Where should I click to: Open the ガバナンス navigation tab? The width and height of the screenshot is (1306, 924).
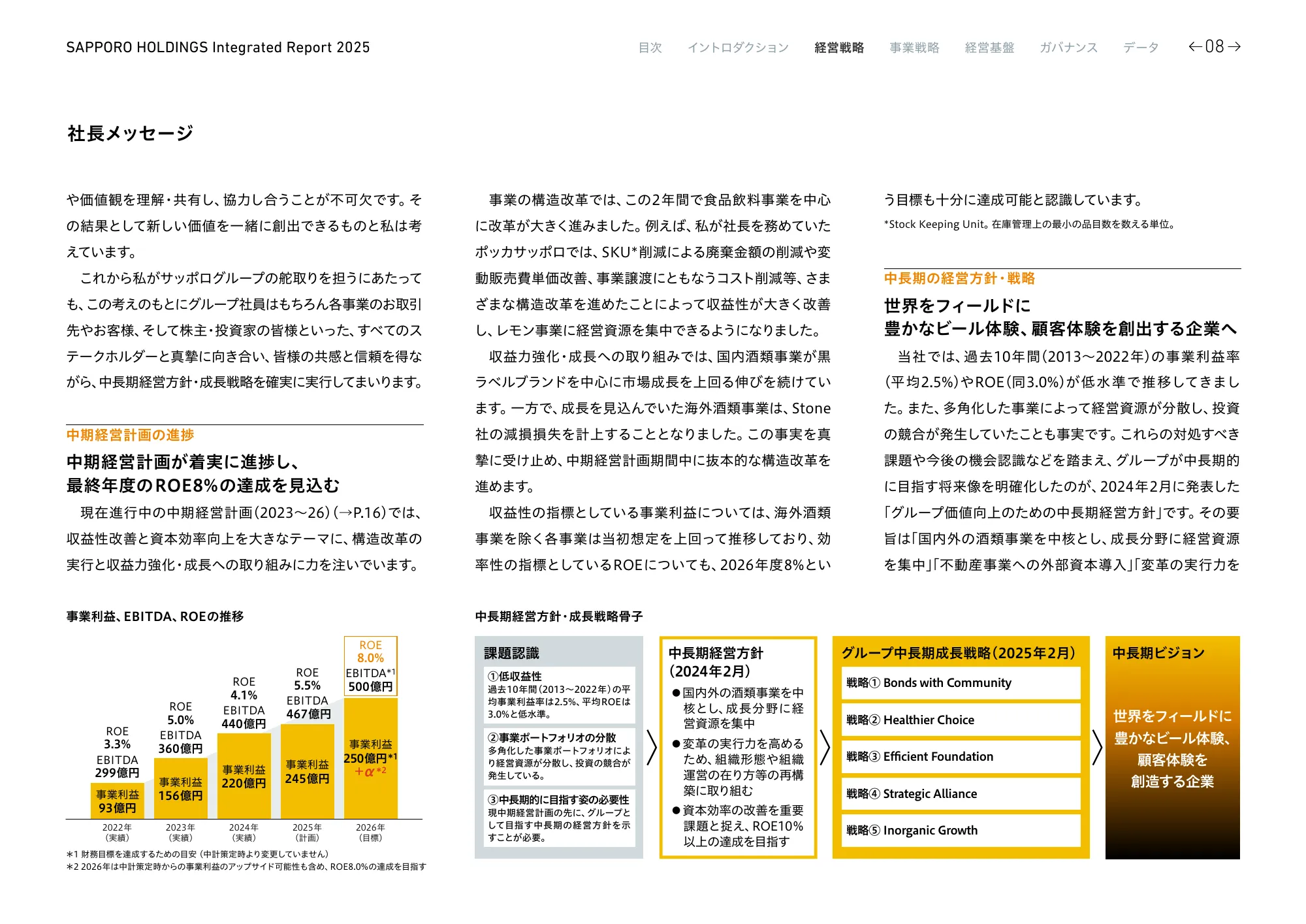(1068, 48)
